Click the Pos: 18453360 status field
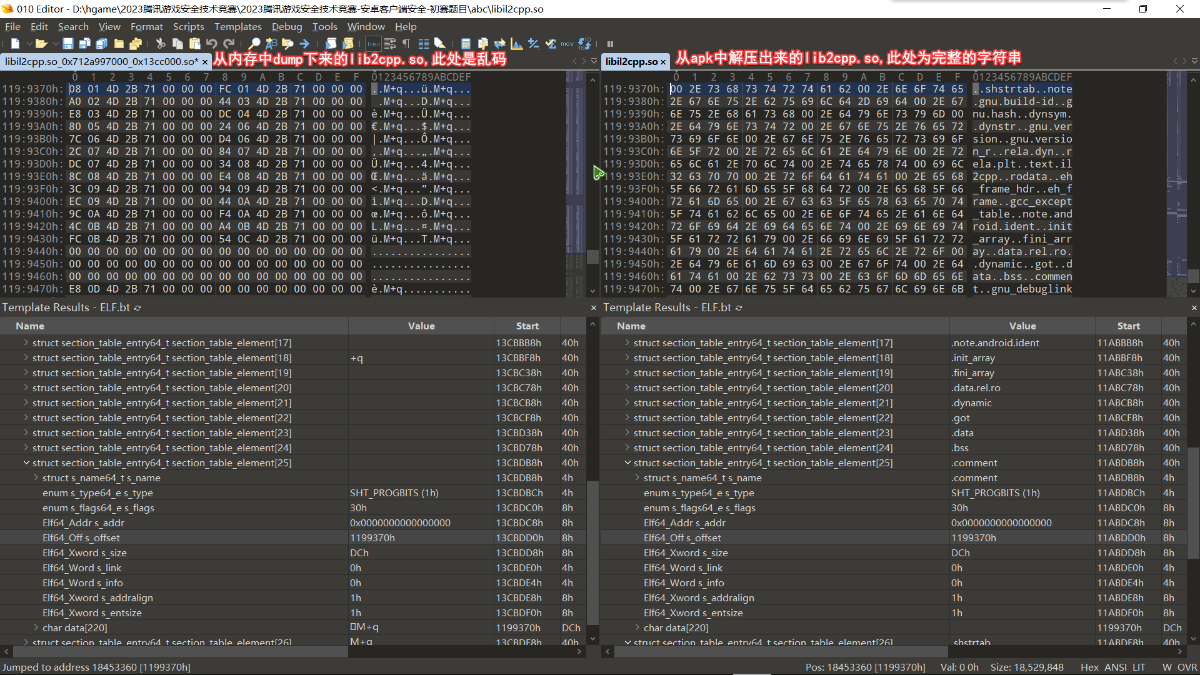Screen dimensions: 1200x675 (865, 666)
